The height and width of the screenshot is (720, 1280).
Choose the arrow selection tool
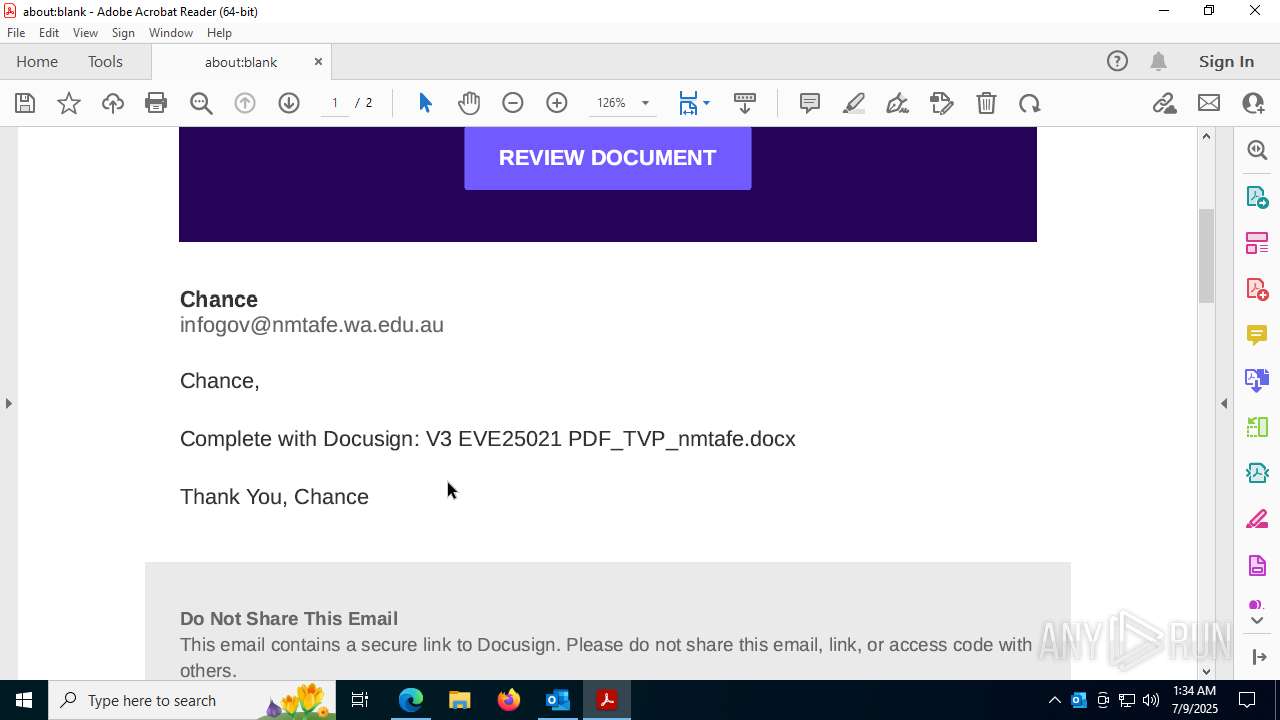click(x=425, y=103)
